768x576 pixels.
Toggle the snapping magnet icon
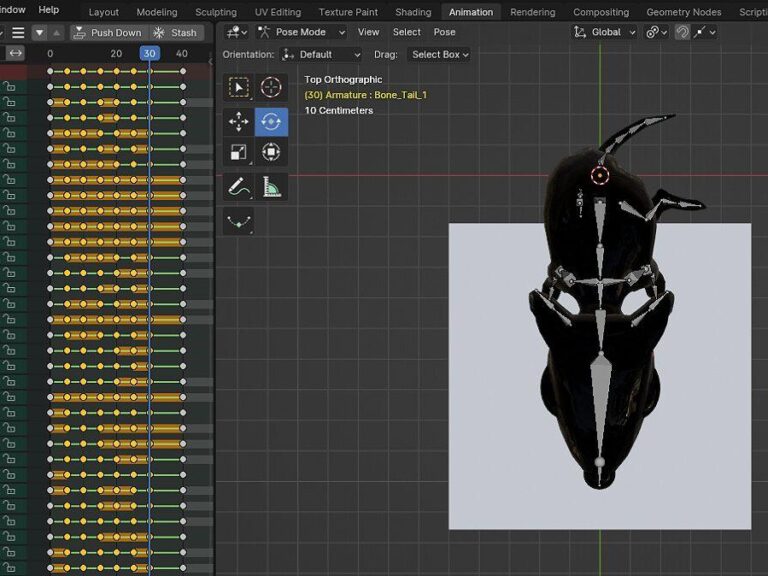pos(682,32)
